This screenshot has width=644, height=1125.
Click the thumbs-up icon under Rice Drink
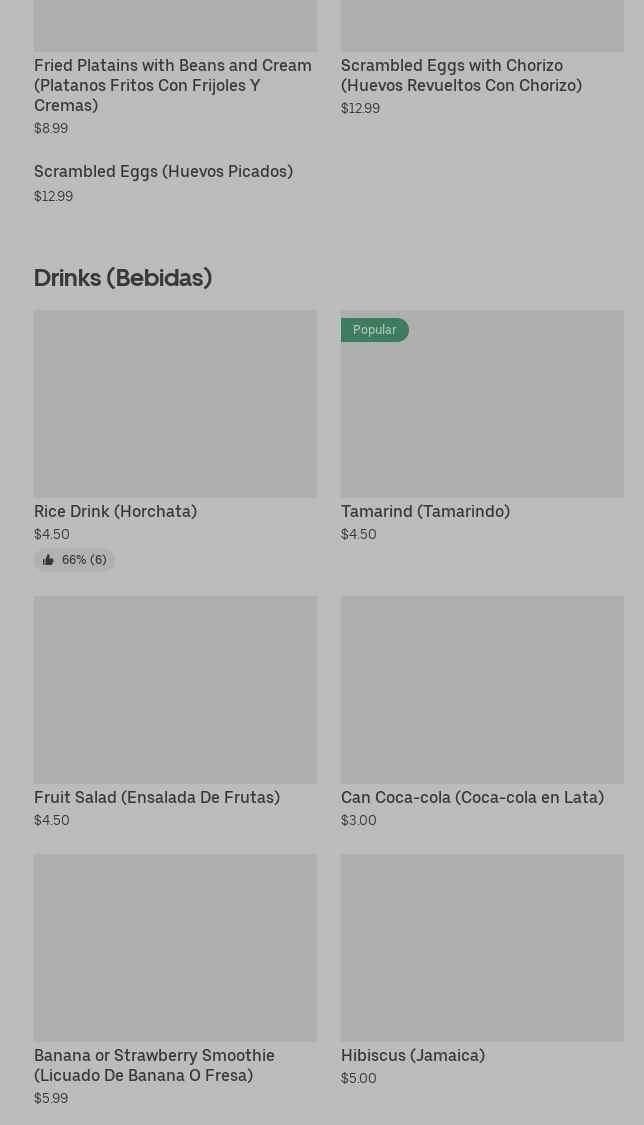pos(48,560)
